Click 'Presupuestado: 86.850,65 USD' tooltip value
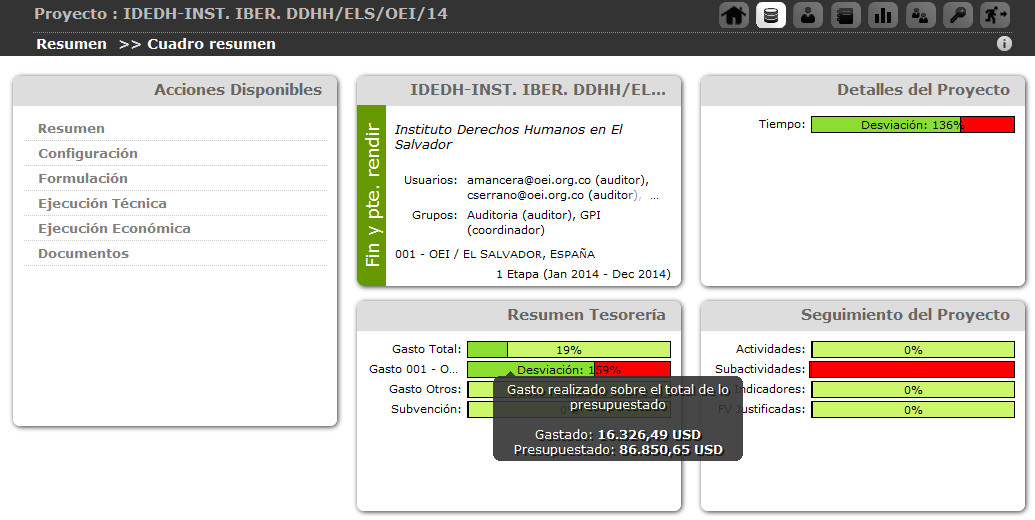Screen dimensions: 1035x520 (x=618, y=450)
